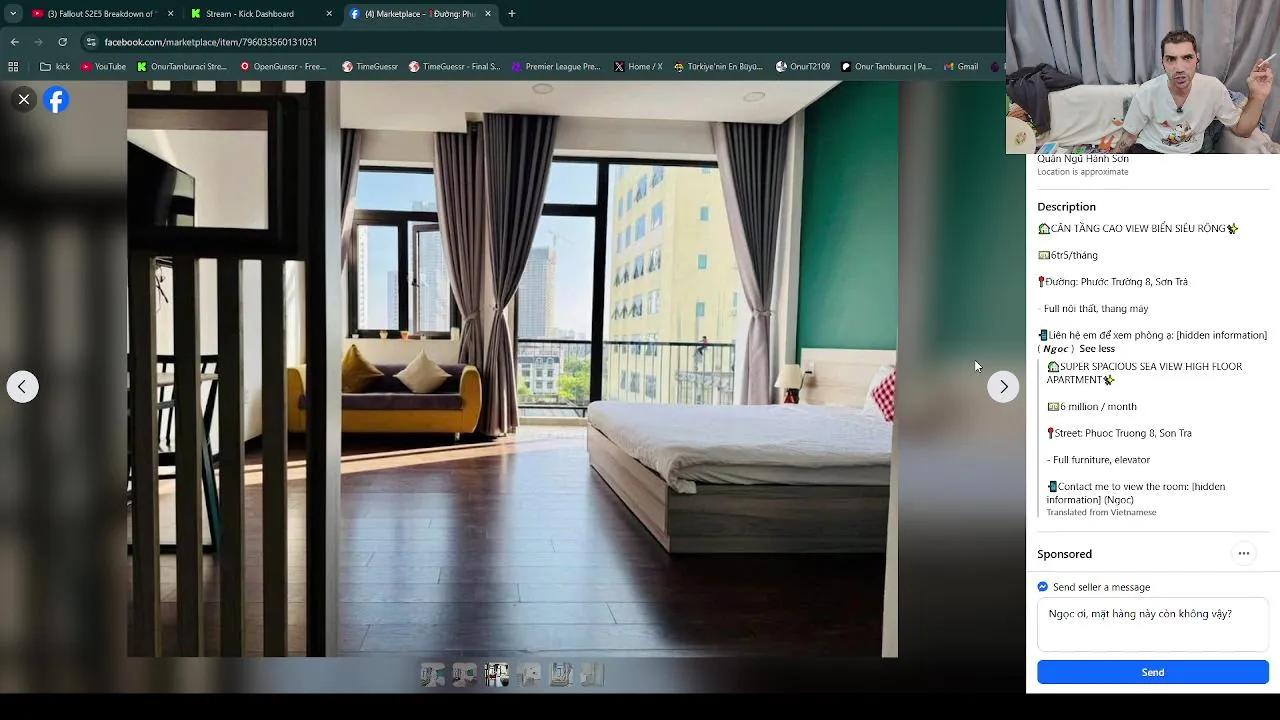Close the Kick Dashboard tab

pos(329,14)
